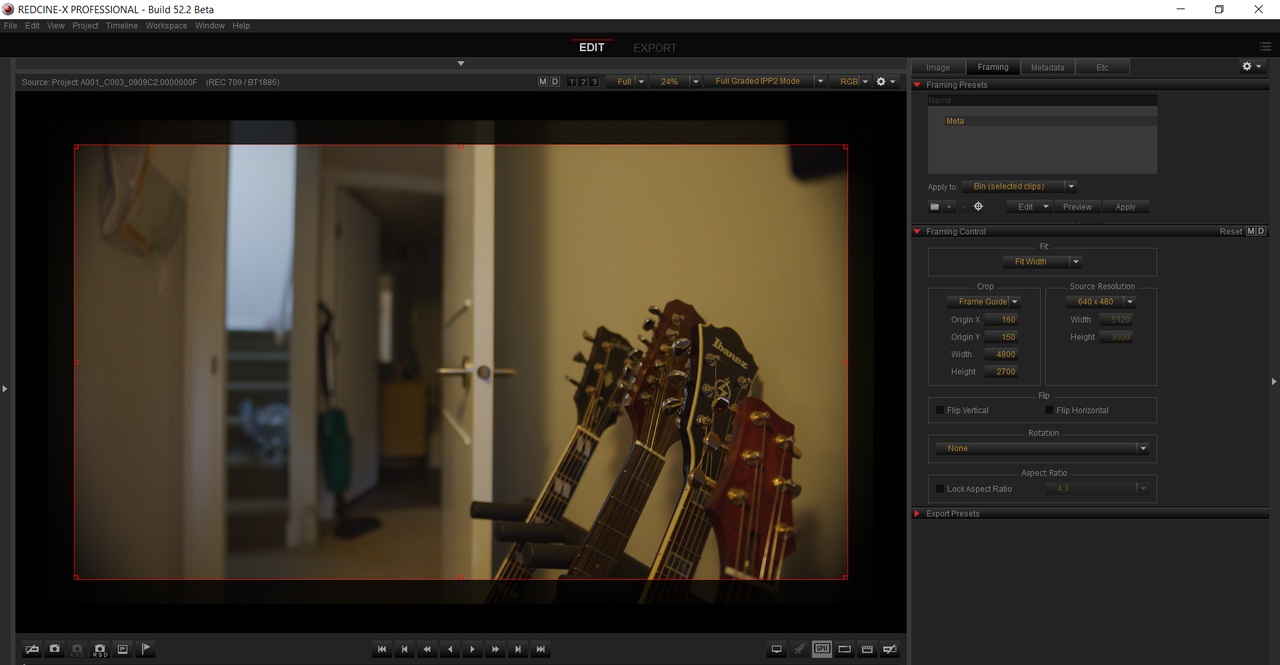Open the Rotation None dropdown
The width and height of the screenshot is (1280, 665).
pyautogui.click(x=1042, y=449)
